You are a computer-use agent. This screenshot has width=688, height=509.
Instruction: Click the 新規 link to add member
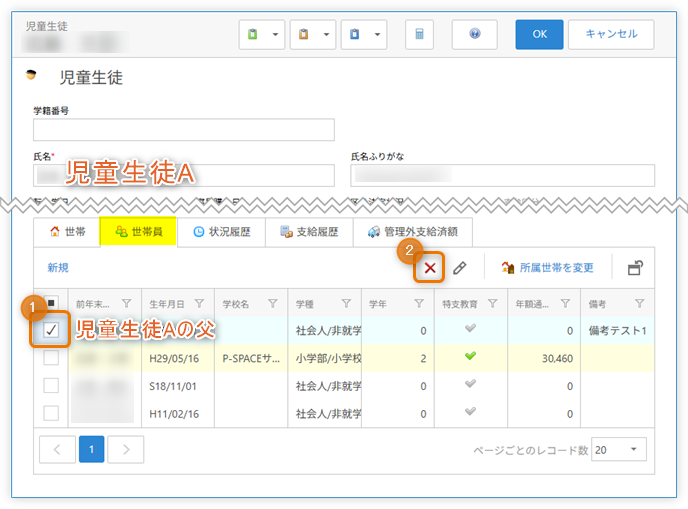(x=58, y=268)
